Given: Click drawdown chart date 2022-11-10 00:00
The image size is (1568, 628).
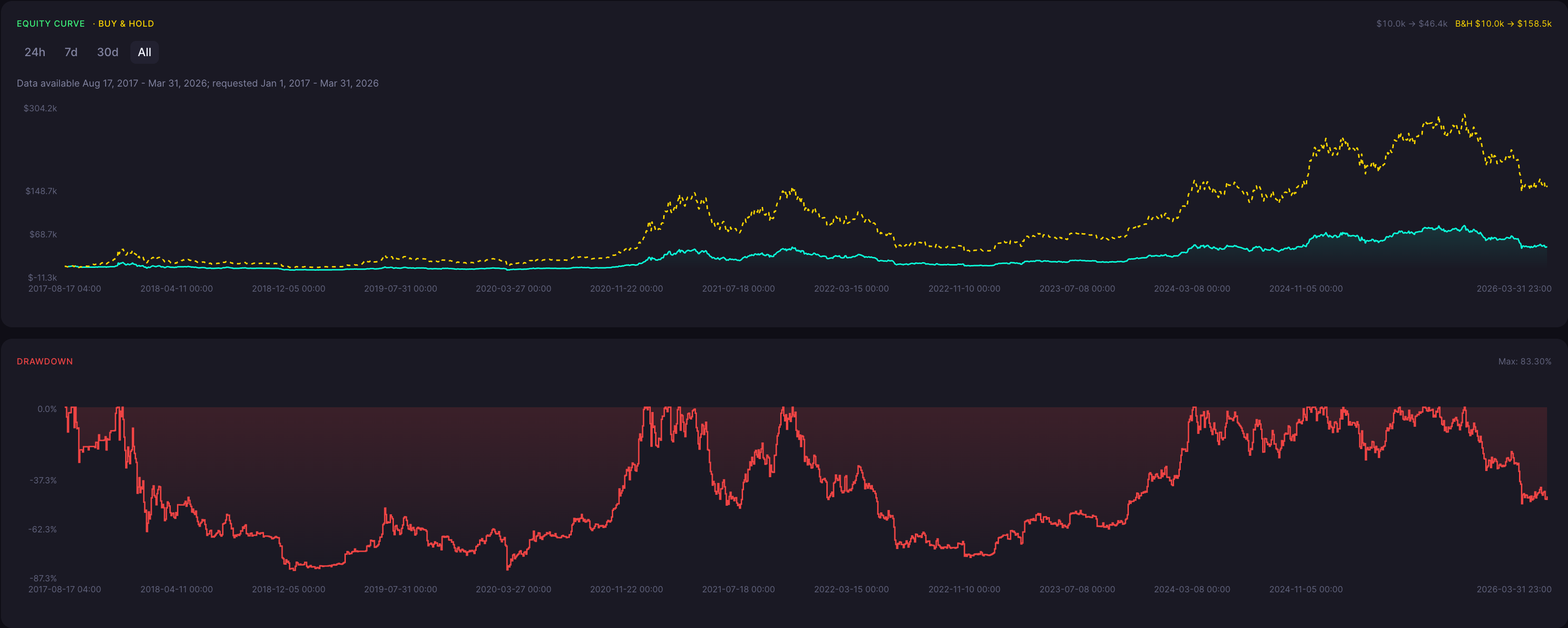Looking at the screenshot, I should [x=964, y=589].
